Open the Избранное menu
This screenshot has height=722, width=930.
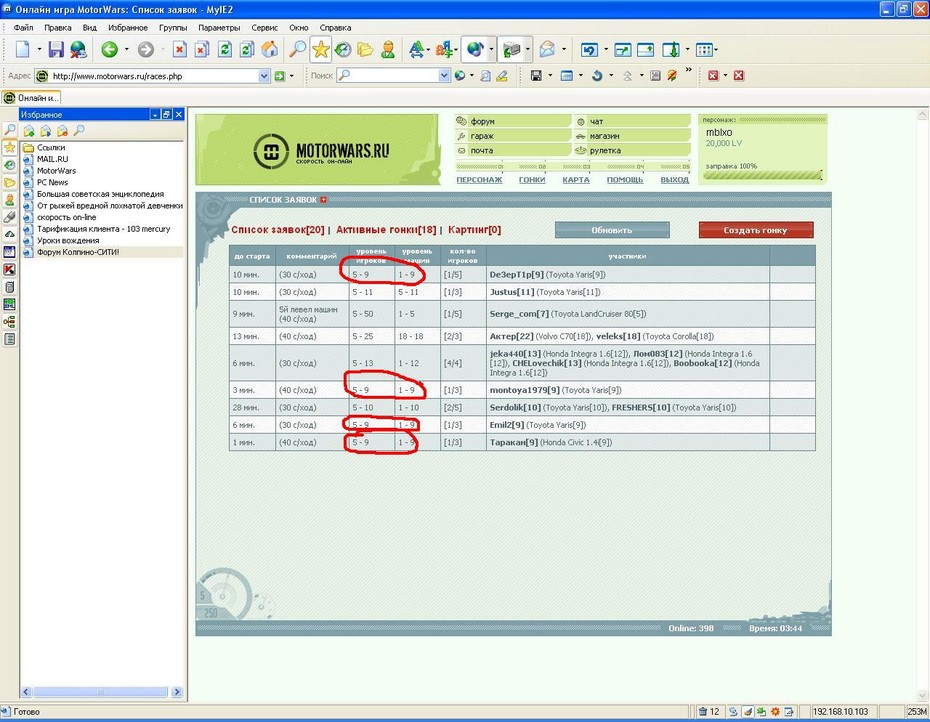(x=128, y=28)
